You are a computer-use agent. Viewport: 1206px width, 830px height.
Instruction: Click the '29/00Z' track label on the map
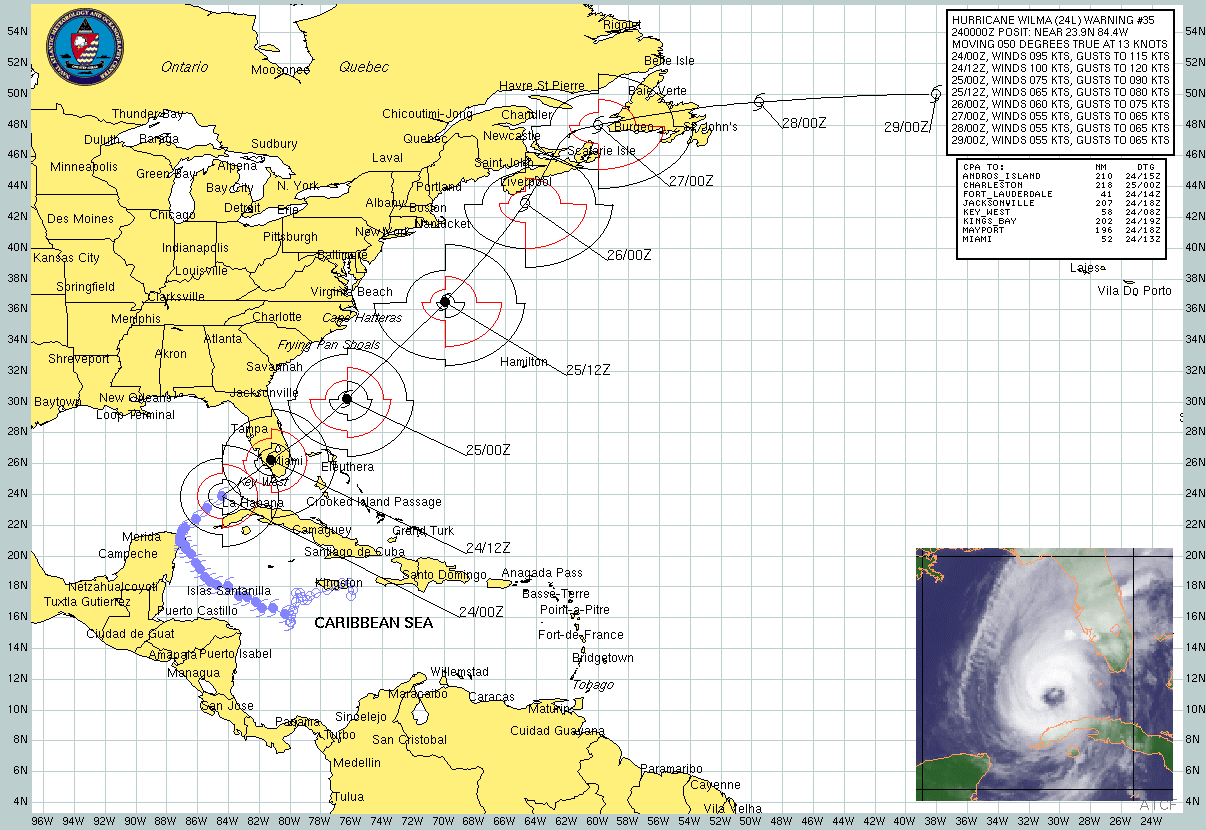coord(907,127)
